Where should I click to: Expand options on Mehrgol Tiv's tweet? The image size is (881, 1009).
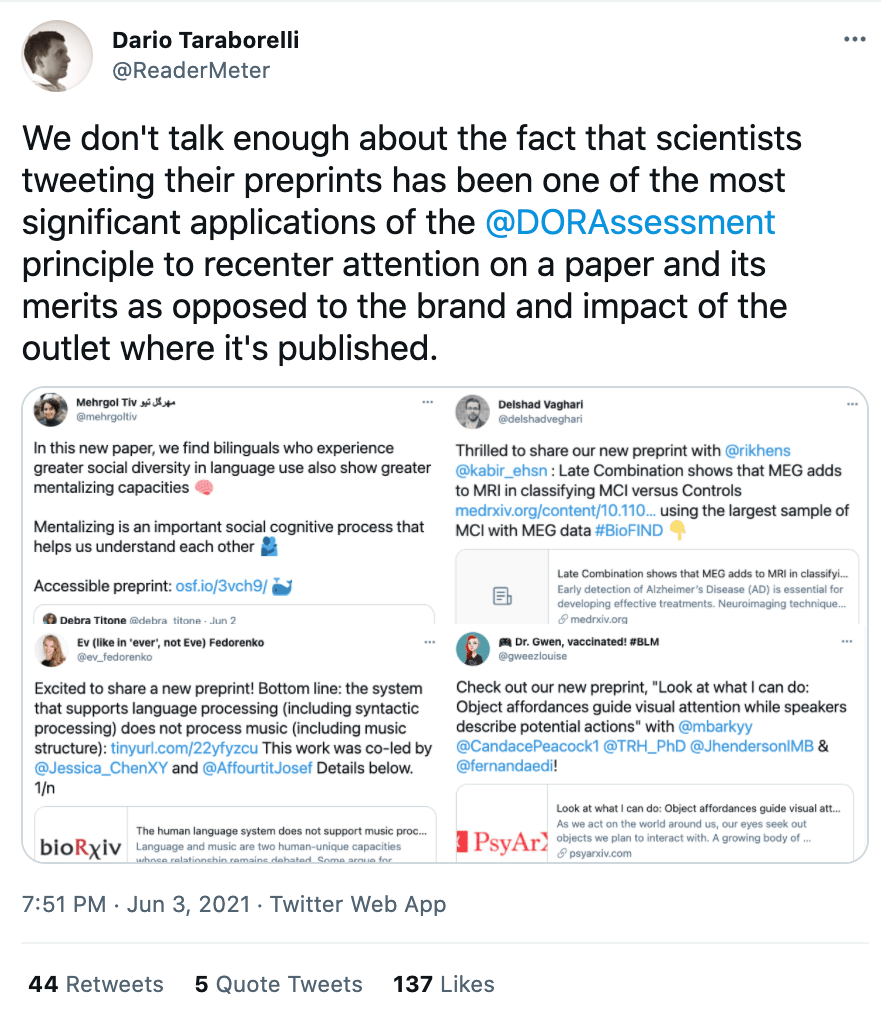pyautogui.click(x=428, y=402)
